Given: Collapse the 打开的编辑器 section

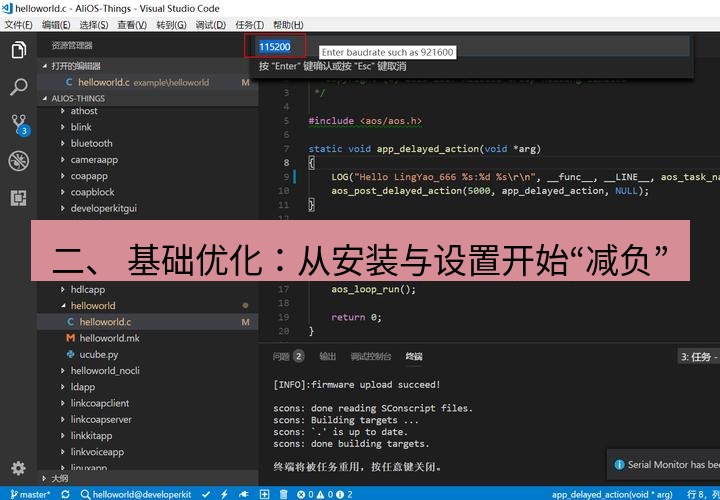Looking at the screenshot, I should (x=45, y=66).
